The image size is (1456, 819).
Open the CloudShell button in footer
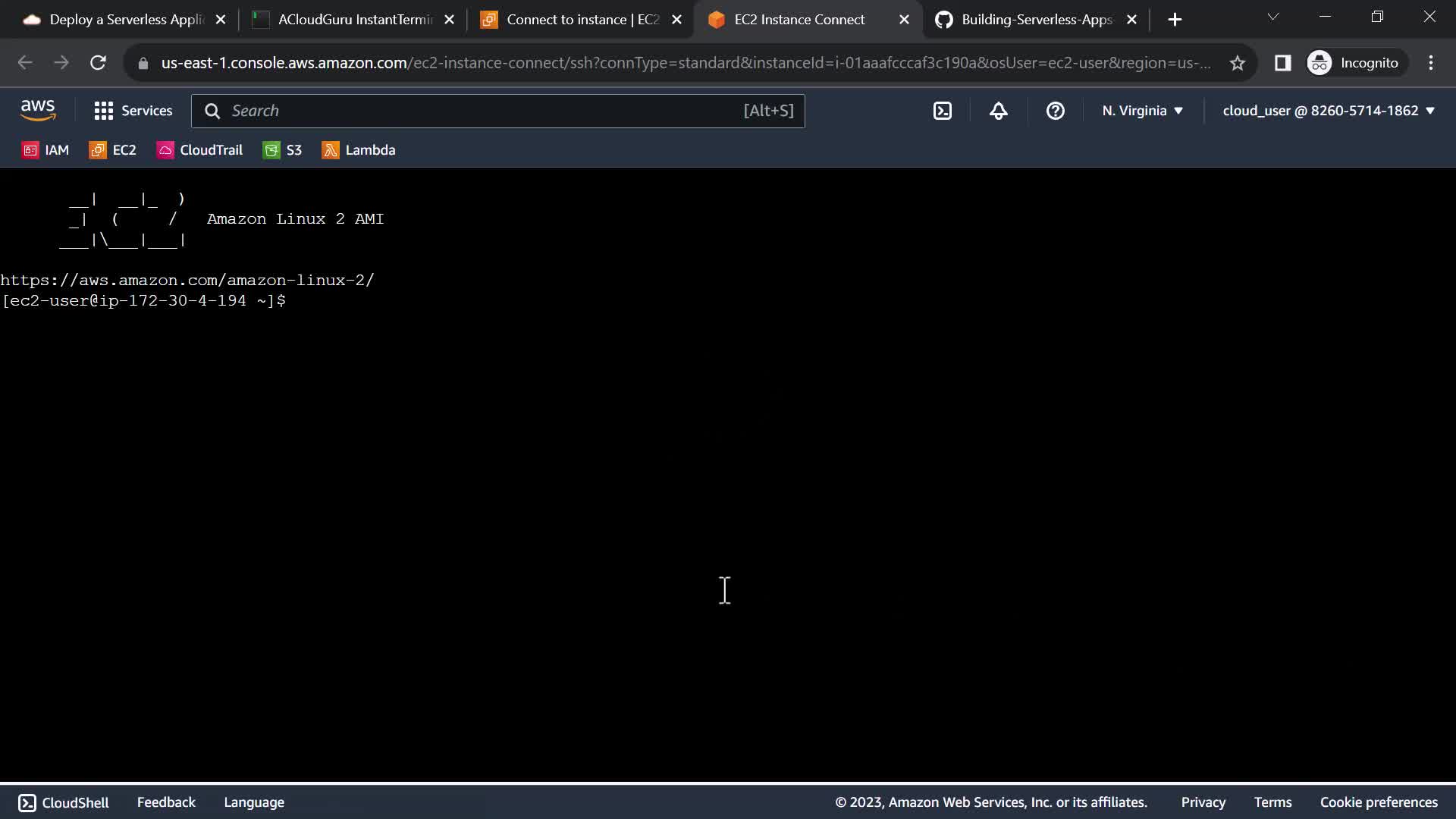tap(64, 802)
